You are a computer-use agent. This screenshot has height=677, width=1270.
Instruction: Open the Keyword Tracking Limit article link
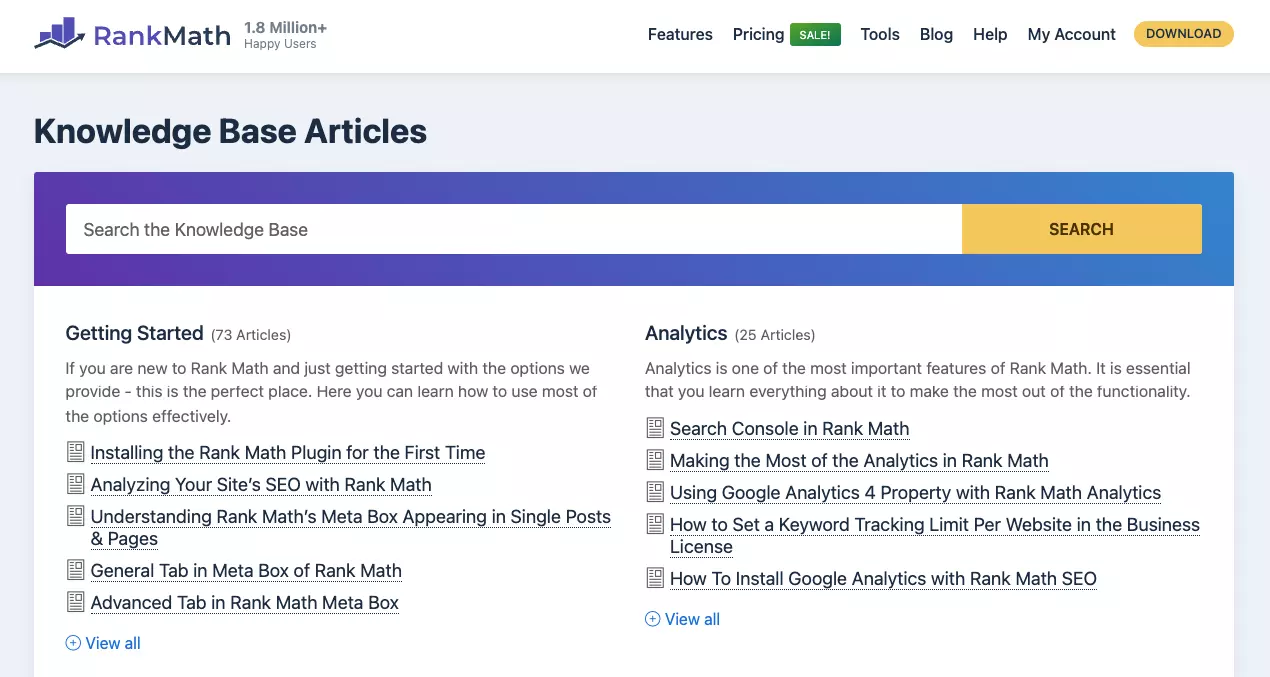click(x=934, y=525)
